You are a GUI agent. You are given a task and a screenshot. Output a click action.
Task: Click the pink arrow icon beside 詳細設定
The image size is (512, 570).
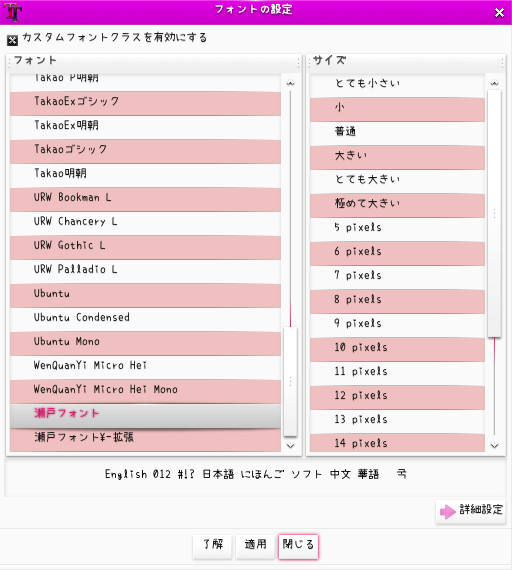(x=448, y=511)
